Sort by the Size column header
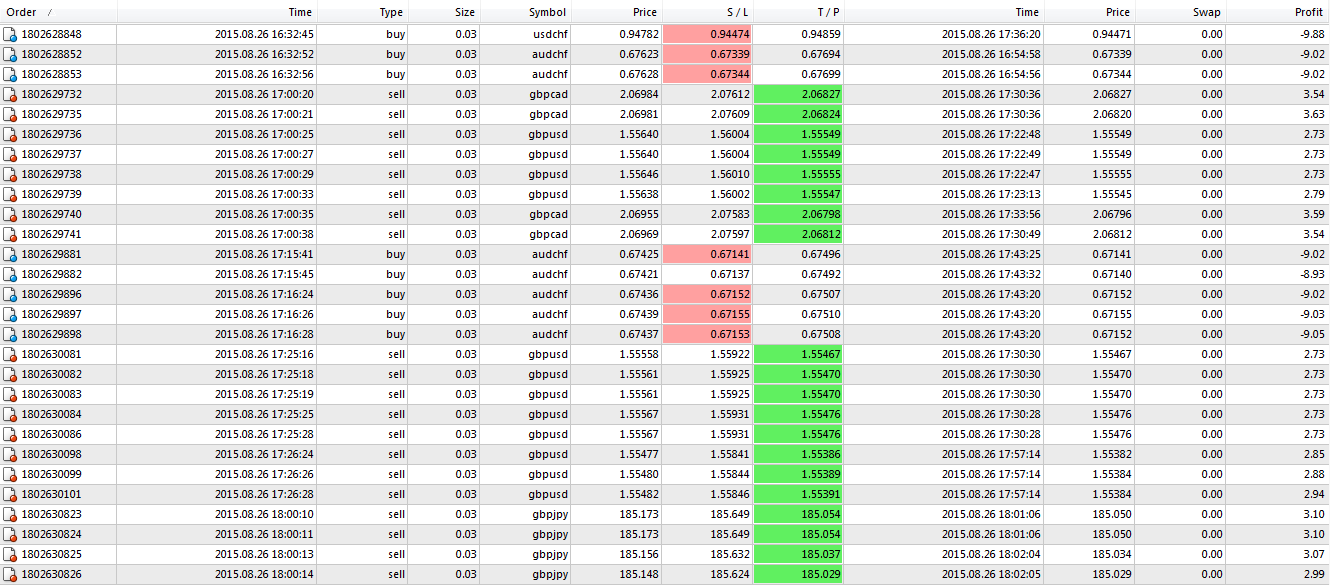The image size is (1330, 585). (x=444, y=12)
